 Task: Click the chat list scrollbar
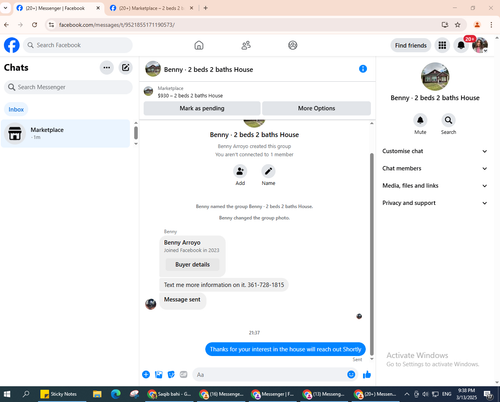136,133
